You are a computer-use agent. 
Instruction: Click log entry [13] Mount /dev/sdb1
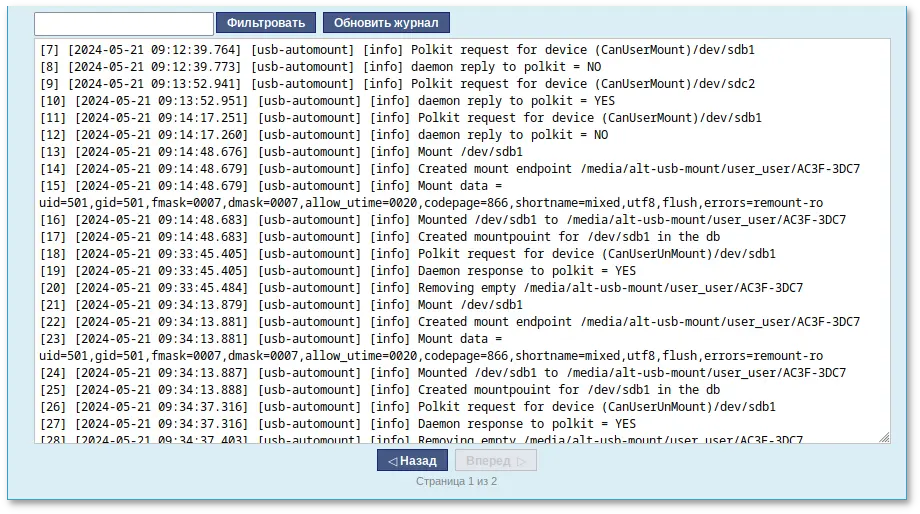click(282, 152)
